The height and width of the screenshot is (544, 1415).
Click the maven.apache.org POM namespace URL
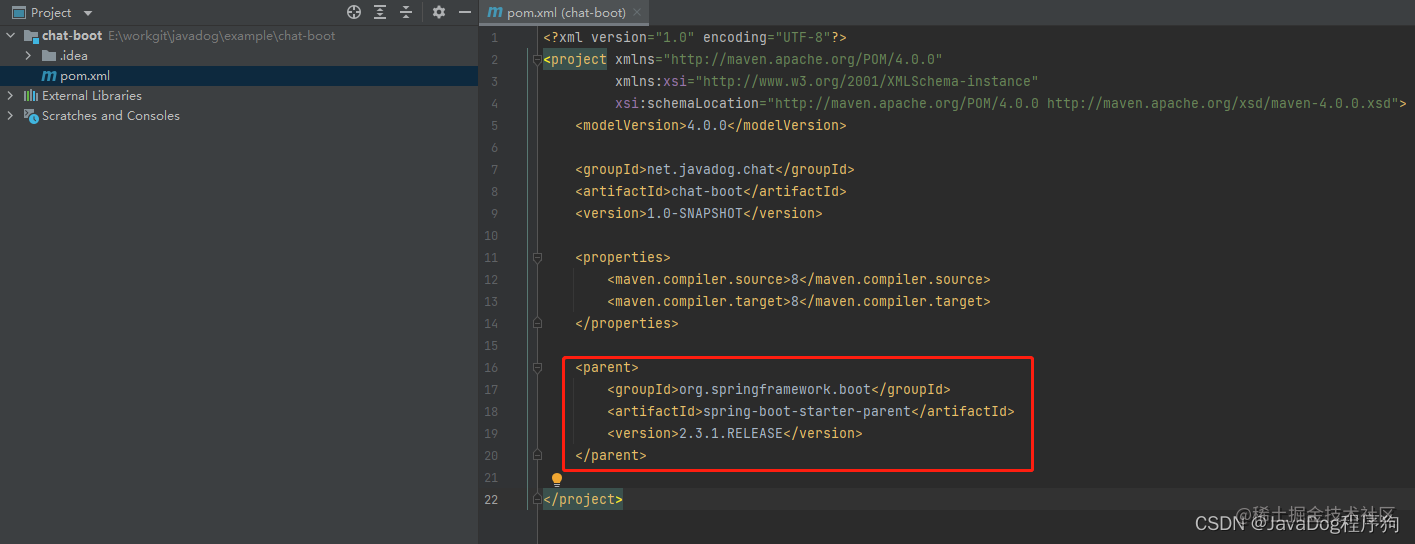806,59
